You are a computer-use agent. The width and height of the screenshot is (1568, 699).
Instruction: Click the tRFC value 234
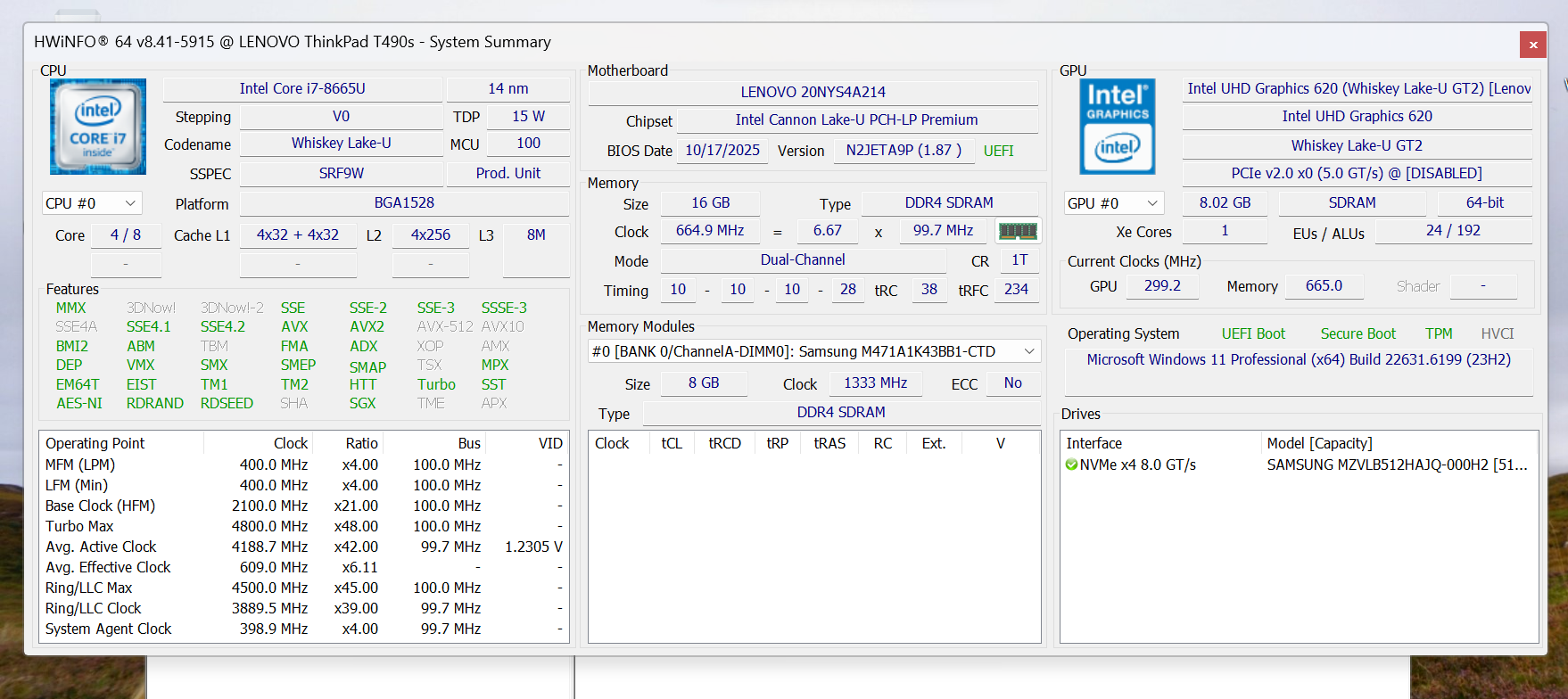coord(1016,289)
